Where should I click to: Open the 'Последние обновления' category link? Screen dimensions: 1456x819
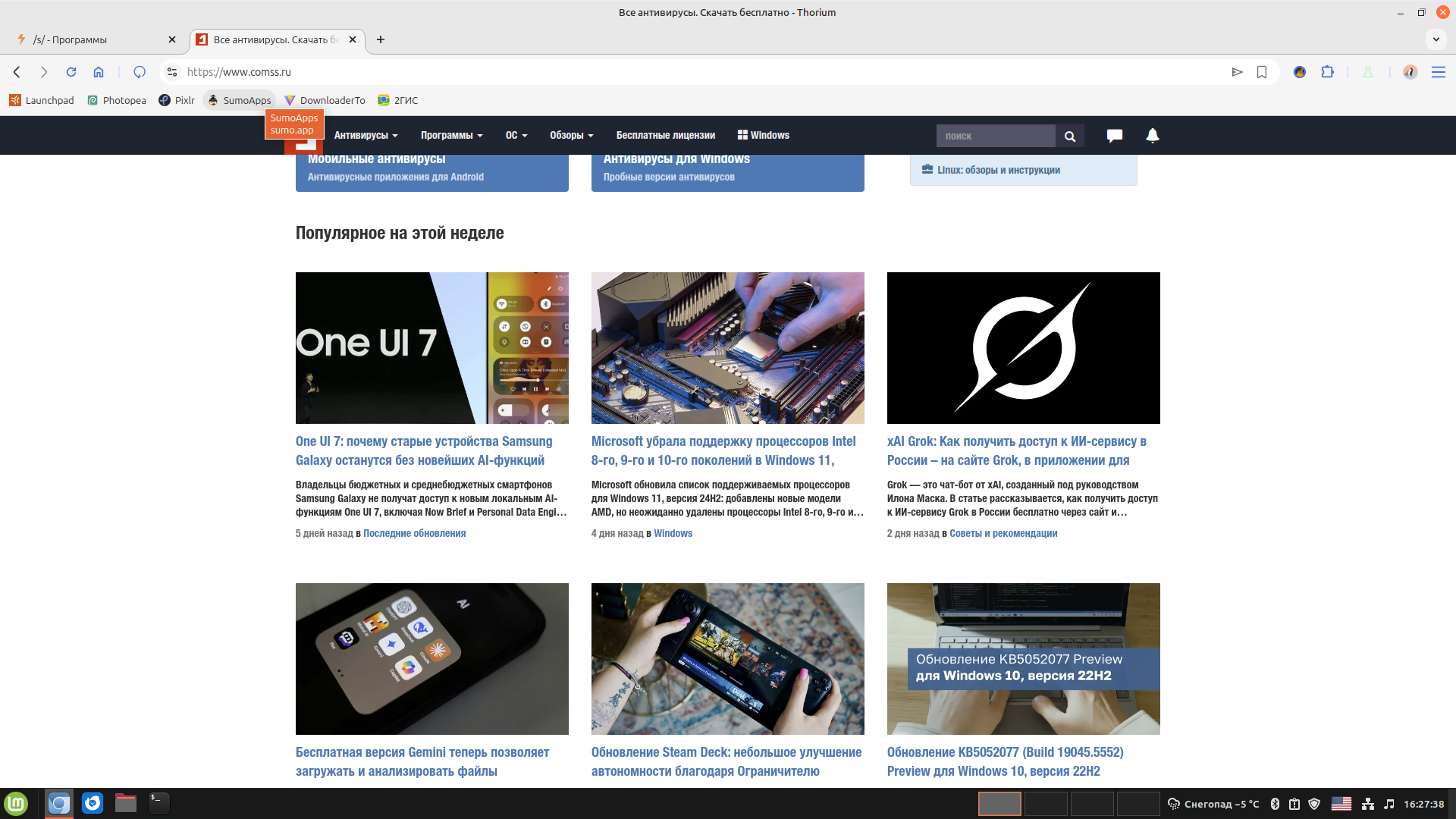[414, 533]
